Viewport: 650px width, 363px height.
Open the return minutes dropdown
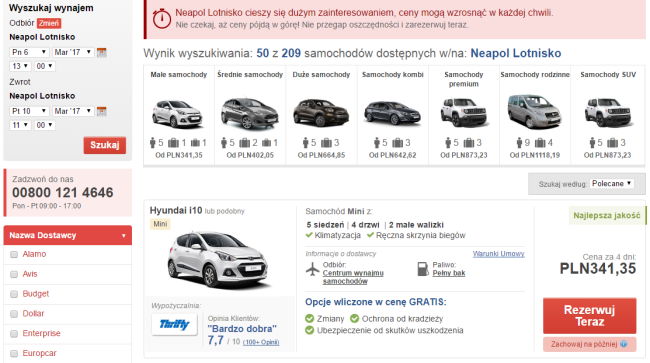(44, 125)
